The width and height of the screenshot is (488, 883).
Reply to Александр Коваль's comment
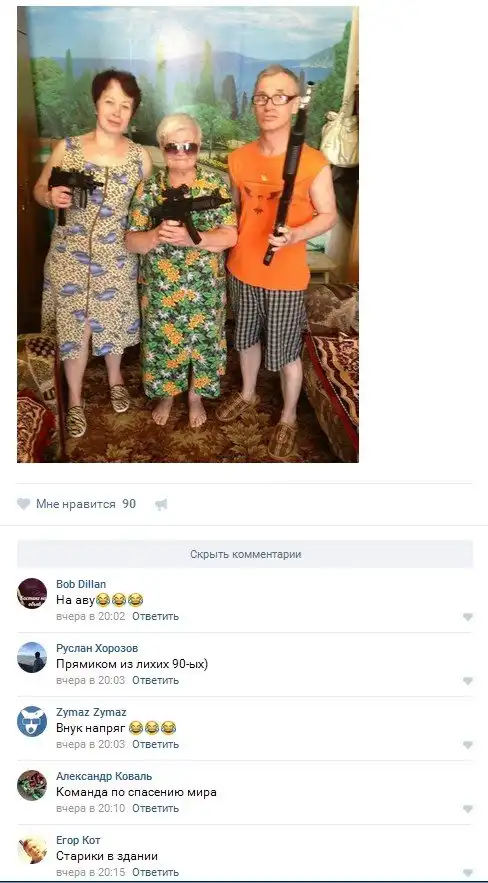[155, 808]
